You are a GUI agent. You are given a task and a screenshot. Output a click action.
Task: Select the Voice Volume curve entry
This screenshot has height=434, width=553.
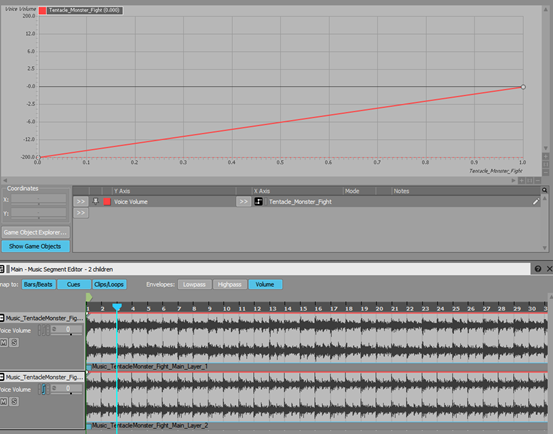[x=131, y=202]
